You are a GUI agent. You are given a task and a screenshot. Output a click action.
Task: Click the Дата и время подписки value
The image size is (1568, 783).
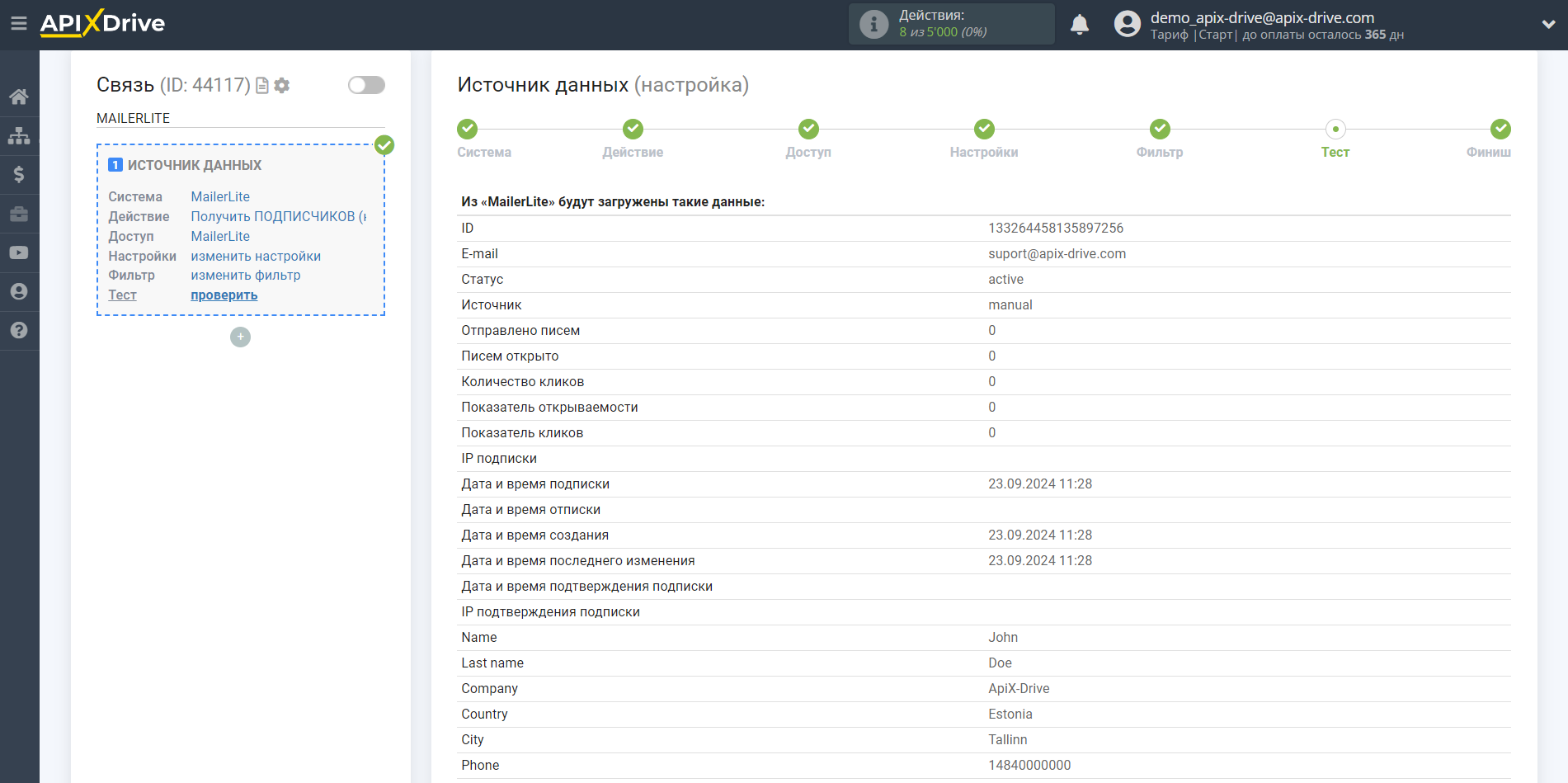[x=1040, y=483]
